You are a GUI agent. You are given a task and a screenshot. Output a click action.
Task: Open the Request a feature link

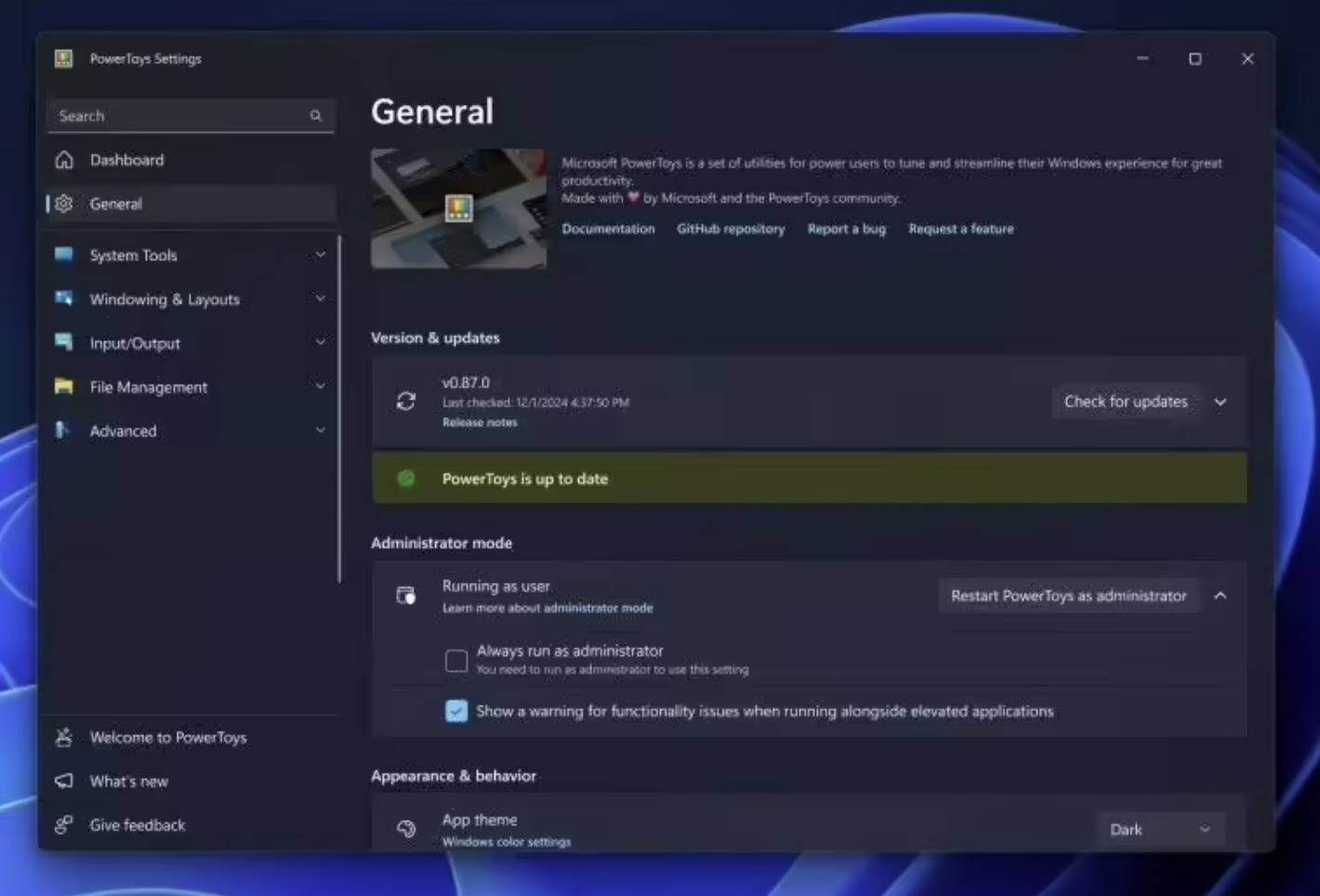coord(961,229)
